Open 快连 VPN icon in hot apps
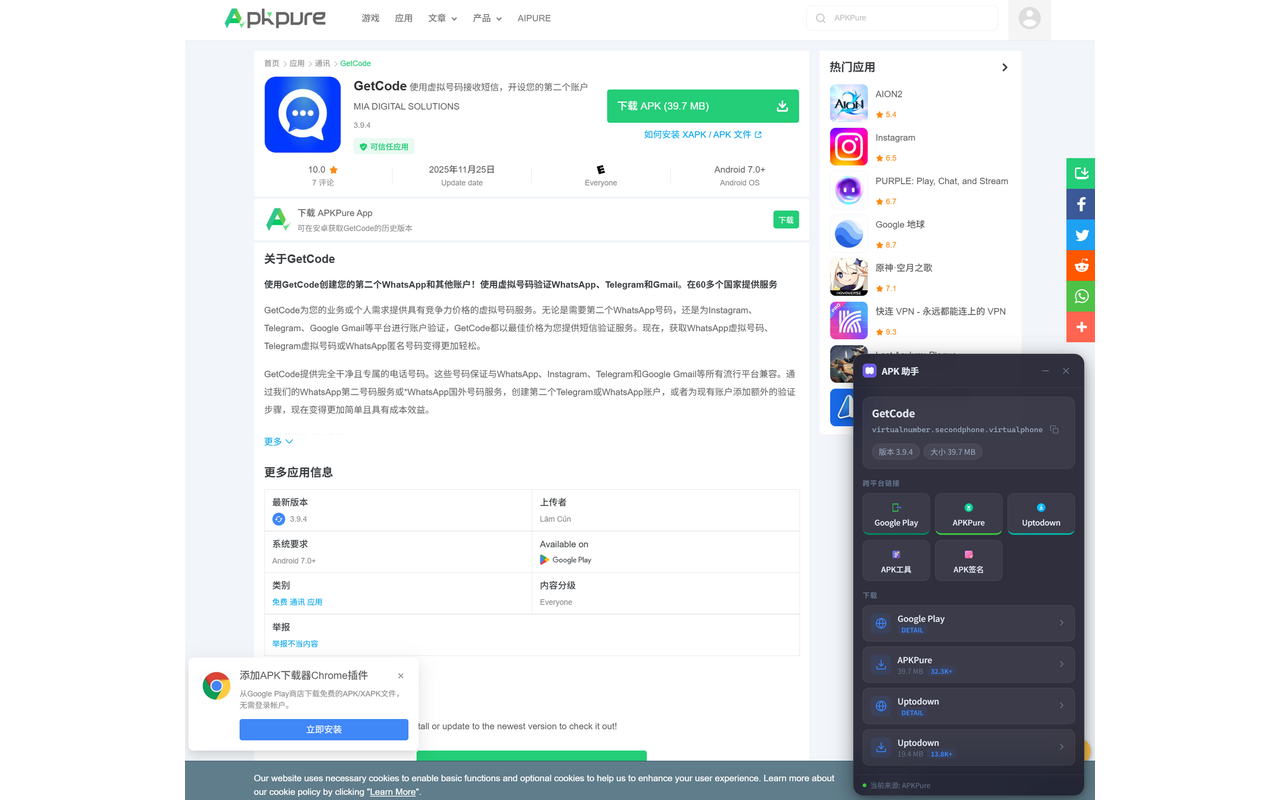The width and height of the screenshot is (1280, 800). [848, 321]
